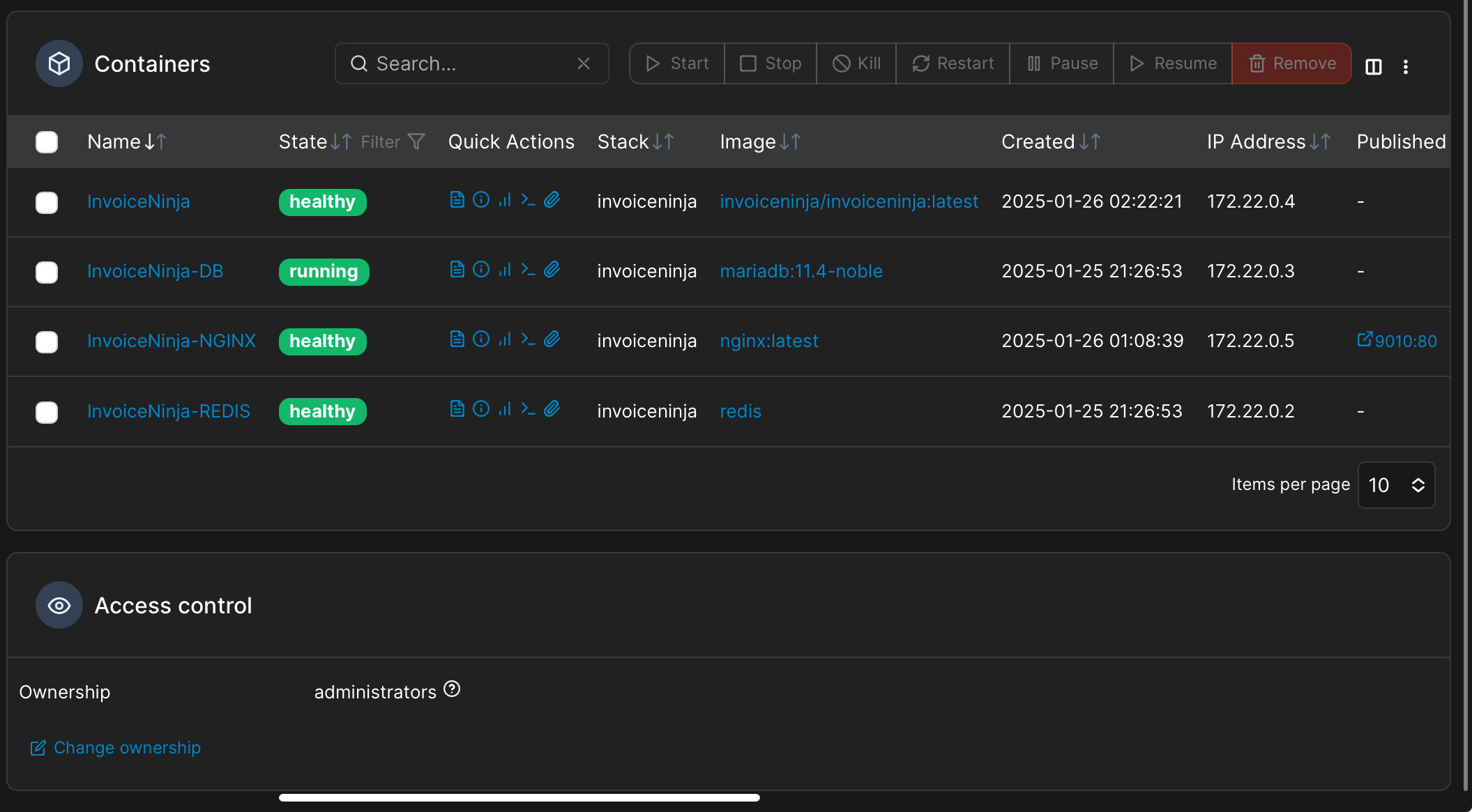The width and height of the screenshot is (1472, 812).
Task: Check the InvoiceNinja-REDIS row checkbox
Action: (x=47, y=412)
